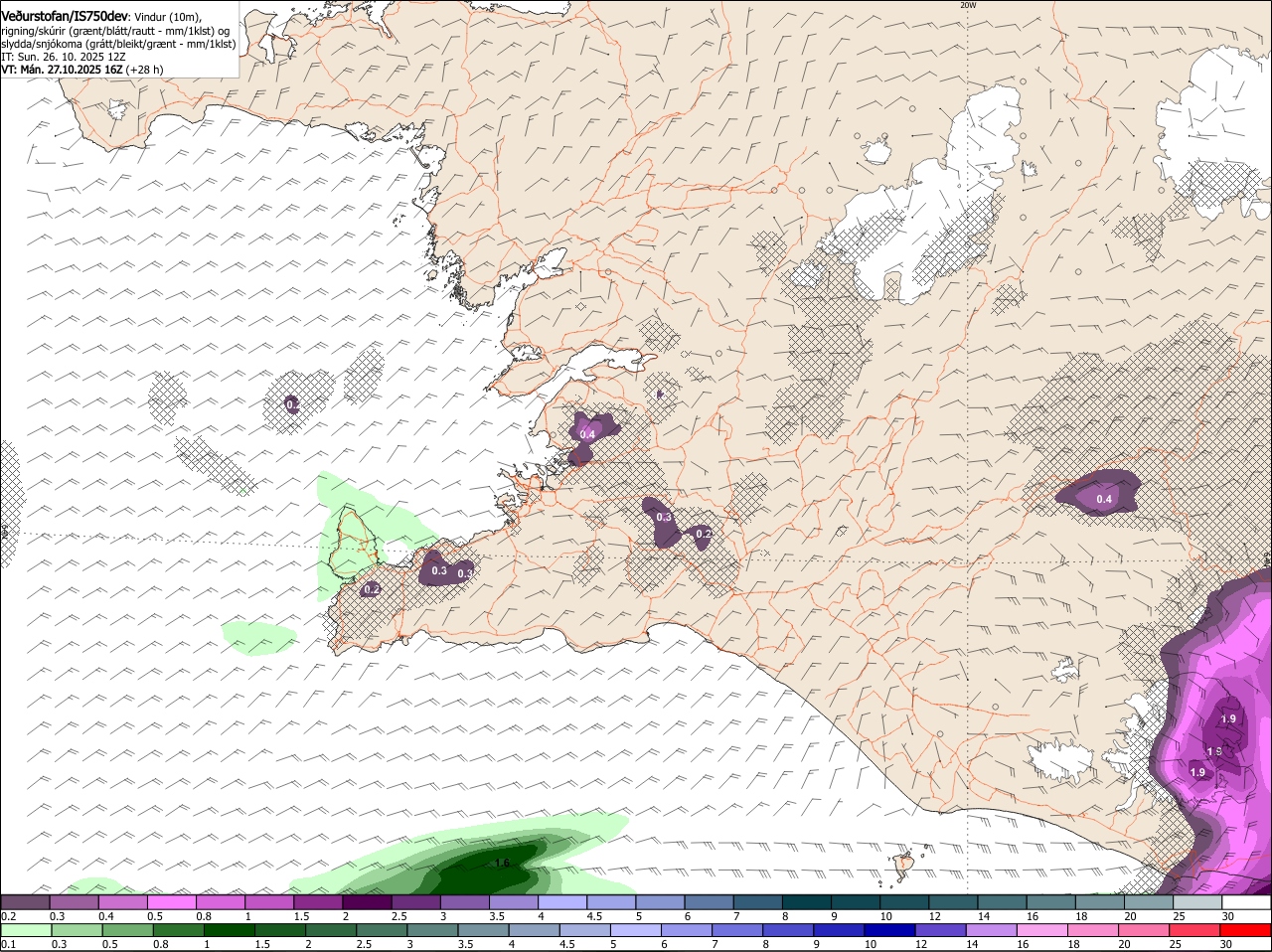Pick the lilac 14 swatch in the lower rain scale

coord(992,930)
